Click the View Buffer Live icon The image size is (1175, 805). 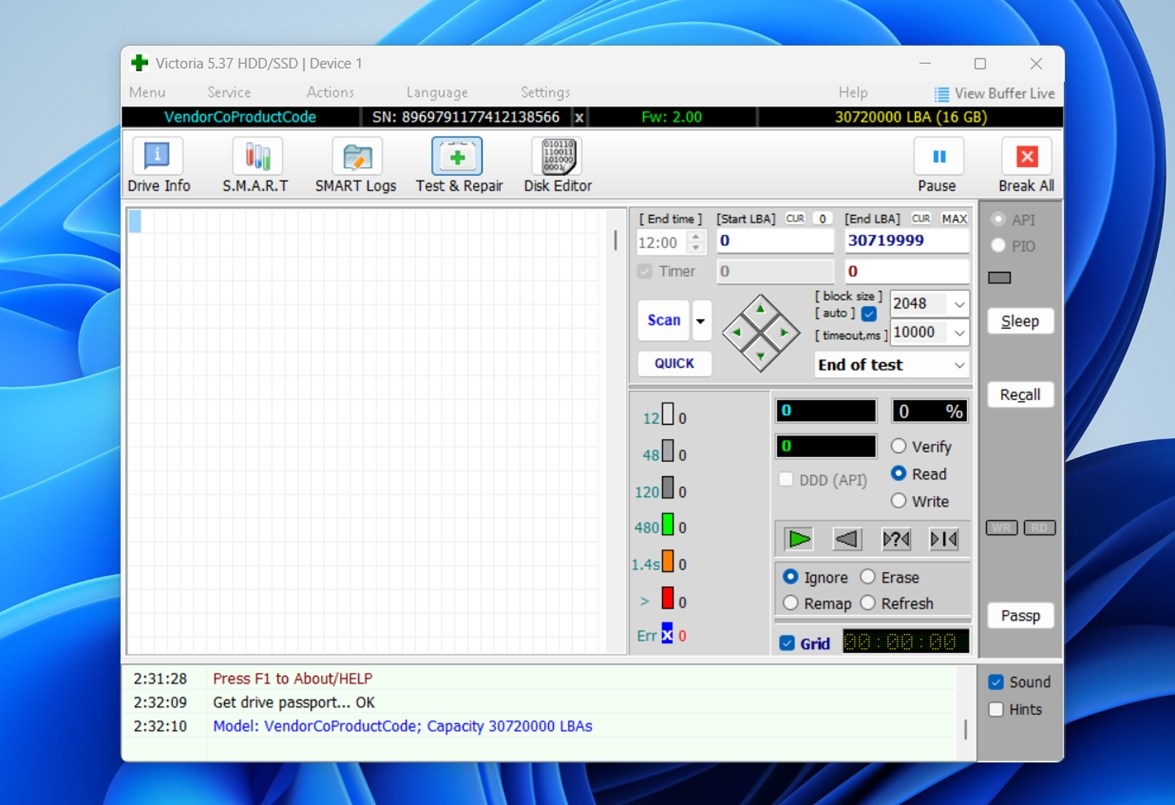coord(941,94)
